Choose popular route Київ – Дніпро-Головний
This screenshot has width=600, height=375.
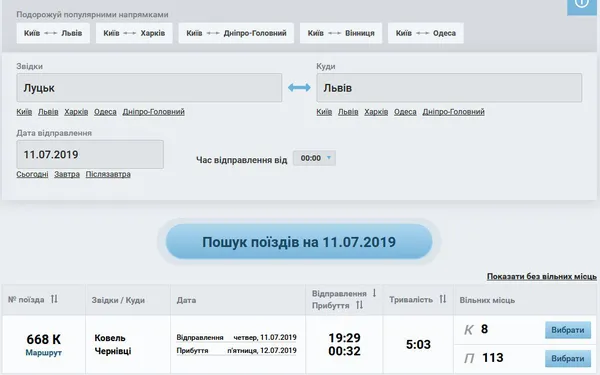(236, 33)
